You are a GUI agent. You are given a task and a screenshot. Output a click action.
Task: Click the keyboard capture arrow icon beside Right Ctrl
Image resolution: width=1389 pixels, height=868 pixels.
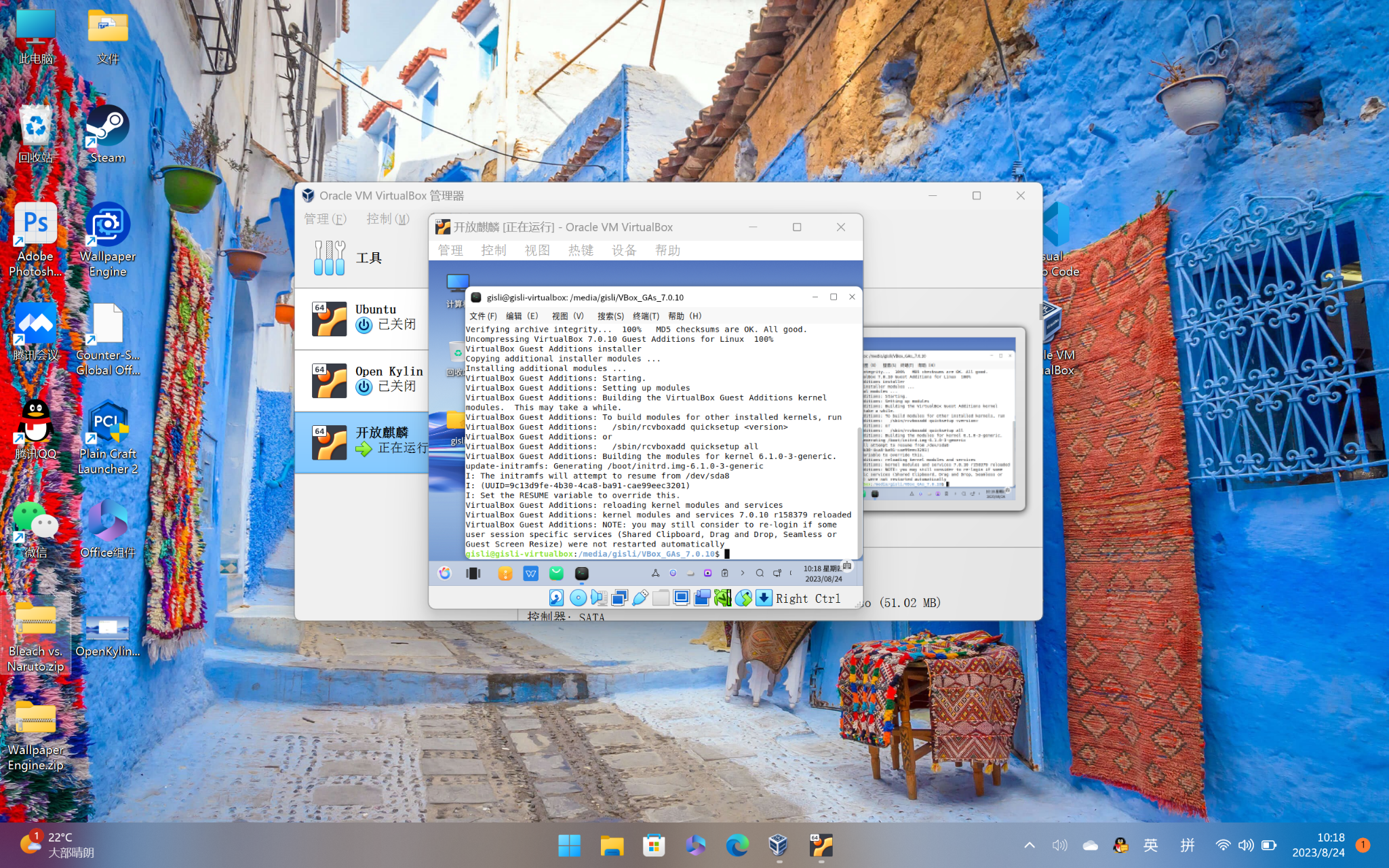[x=764, y=597]
